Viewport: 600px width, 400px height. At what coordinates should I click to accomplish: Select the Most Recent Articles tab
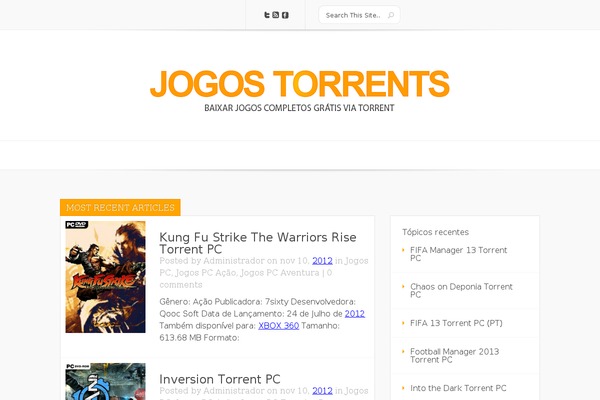click(x=120, y=207)
